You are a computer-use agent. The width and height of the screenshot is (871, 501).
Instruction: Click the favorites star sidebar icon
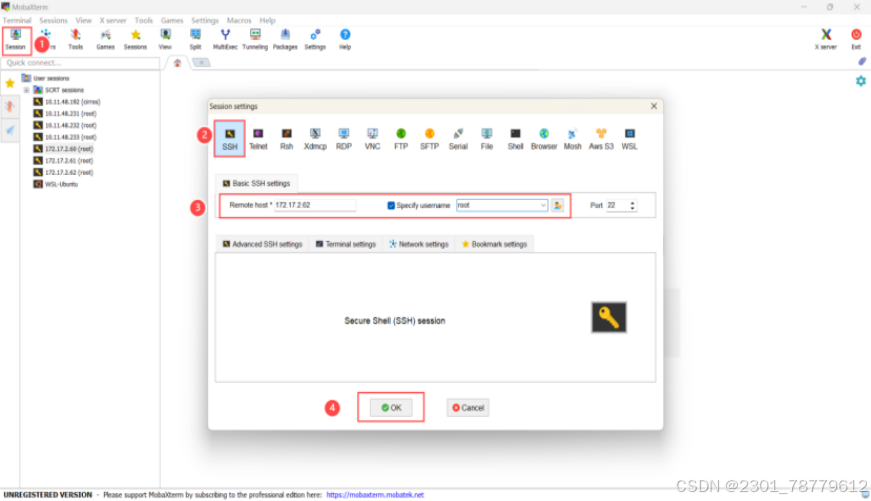pos(10,83)
